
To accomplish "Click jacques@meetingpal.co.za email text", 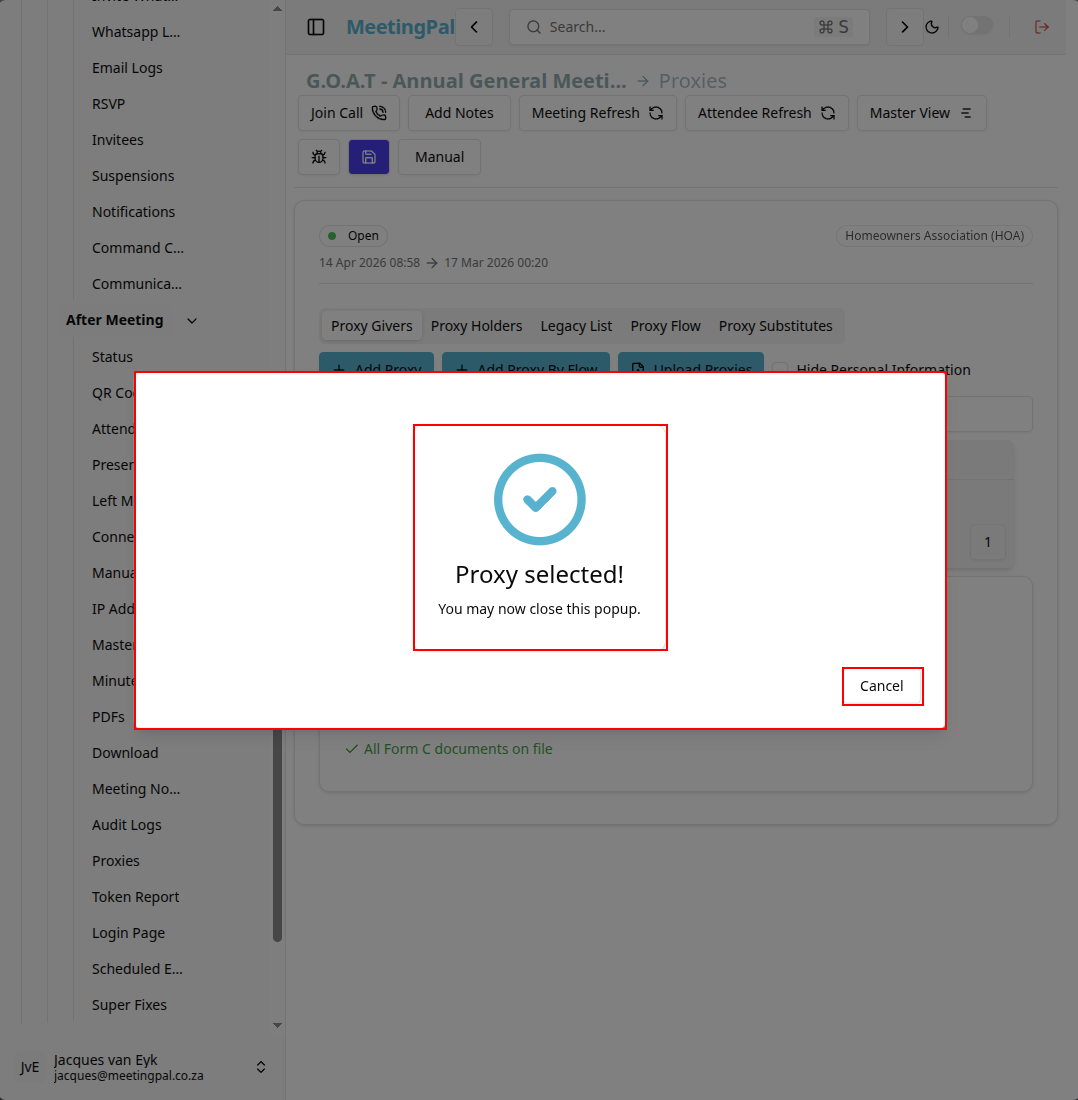I will [x=128, y=1075].
